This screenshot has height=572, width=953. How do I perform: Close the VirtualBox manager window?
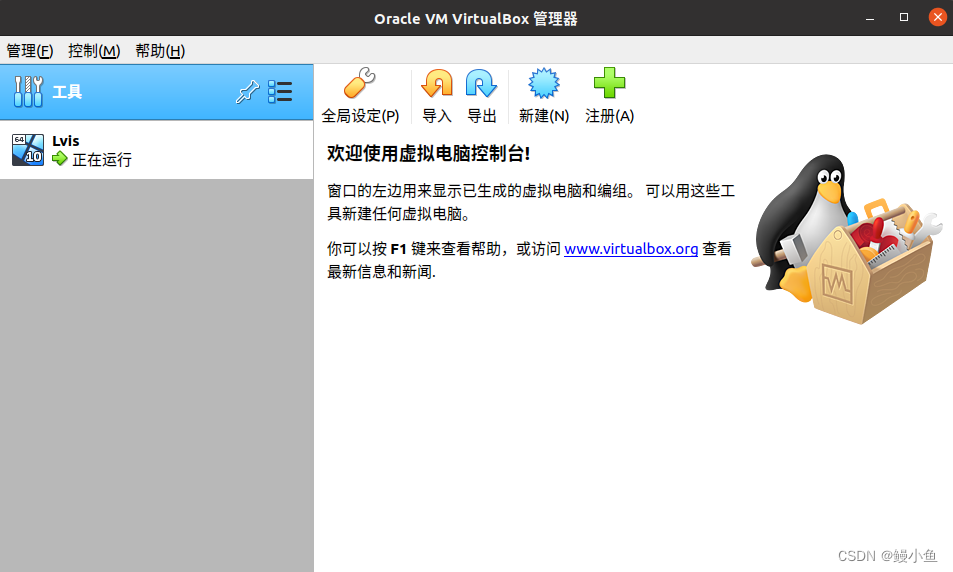click(938, 17)
